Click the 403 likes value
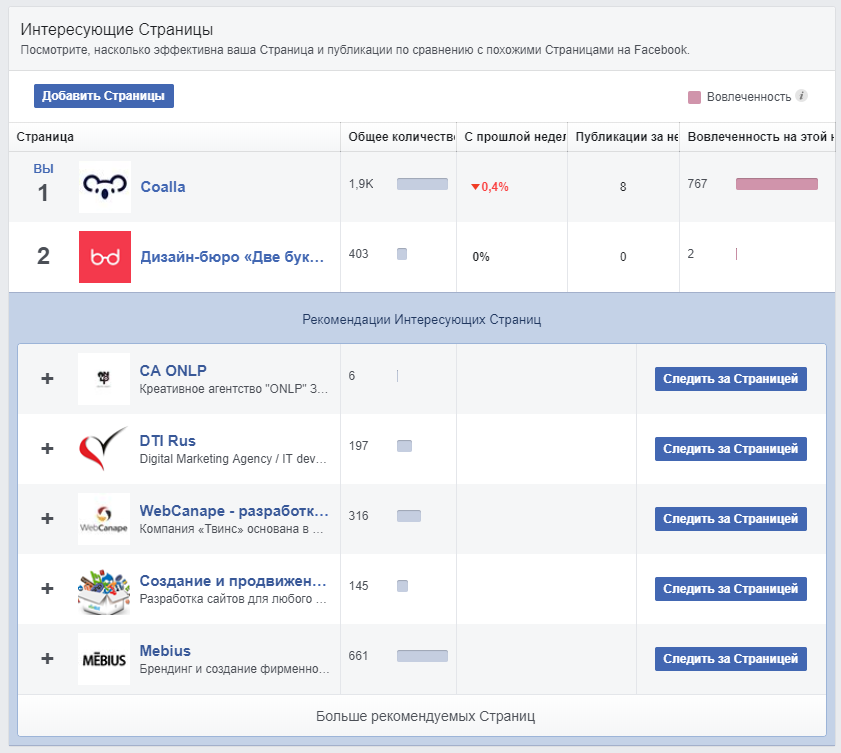The height and width of the screenshot is (753, 841). (x=358, y=254)
